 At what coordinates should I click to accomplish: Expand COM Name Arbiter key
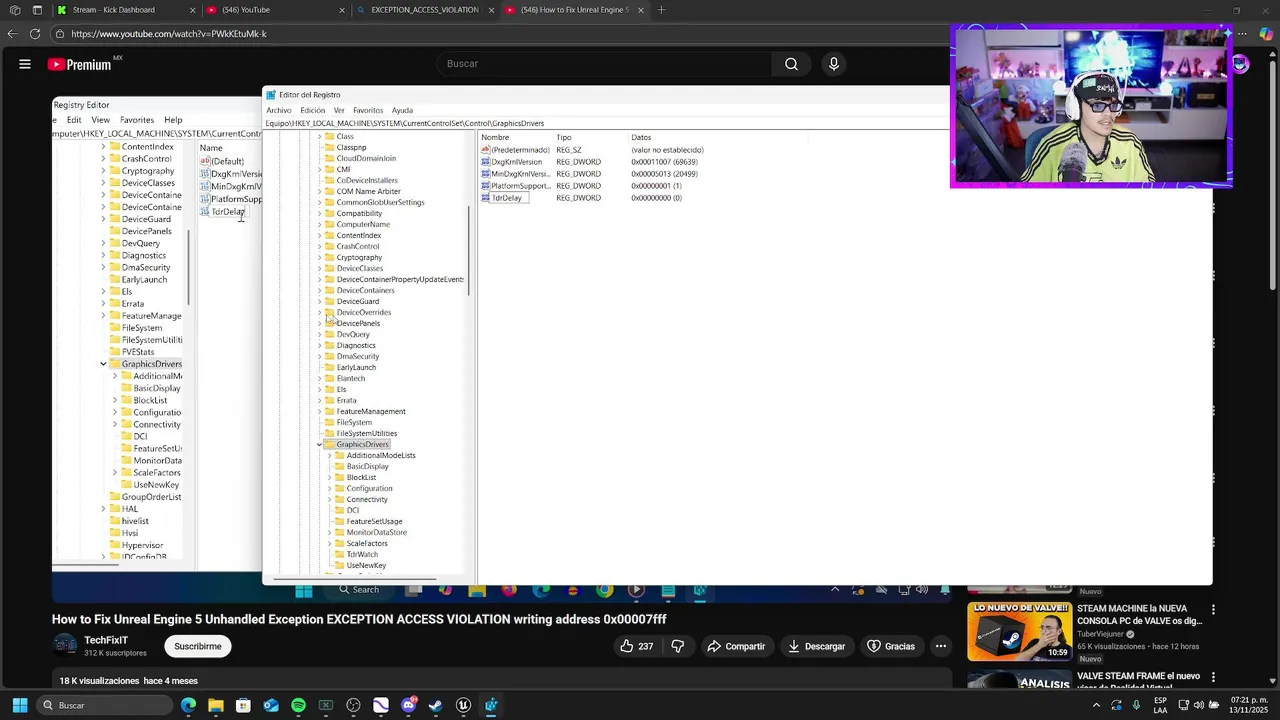point(319,191)
